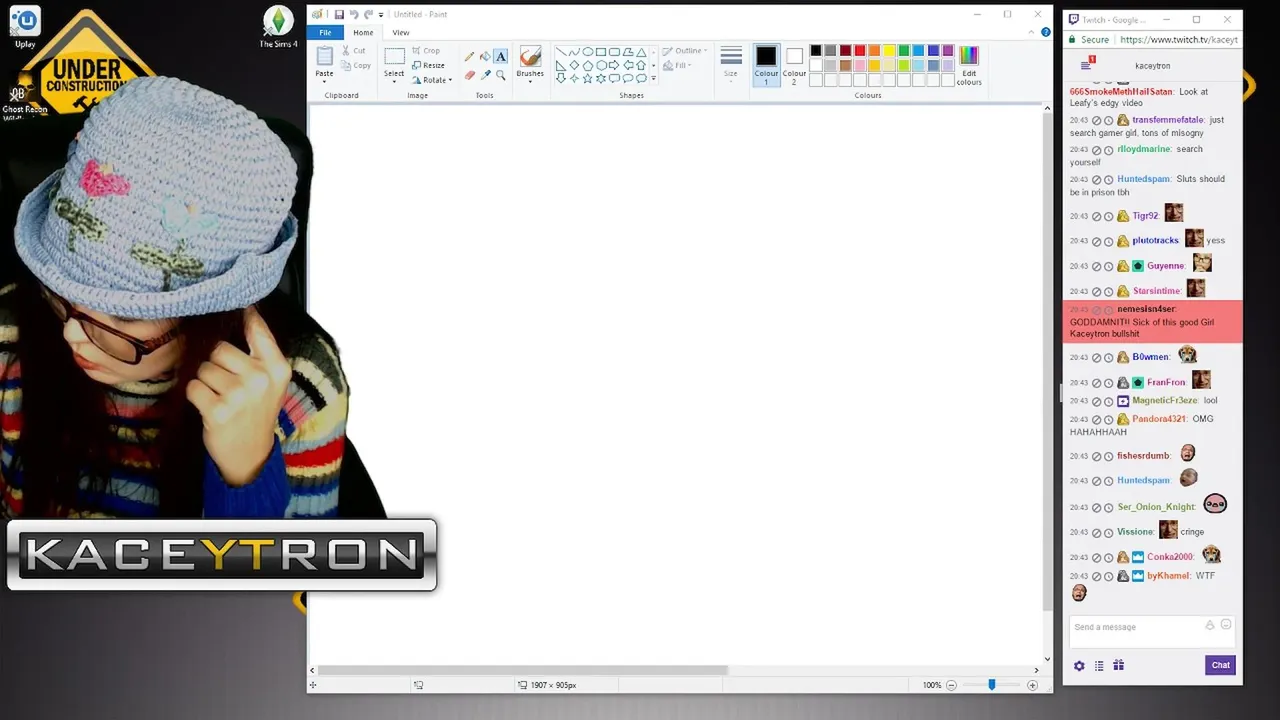Select the Colour picker eyedropper tool
Image resolution: width=1280 pixels, height=720 pixels.
click(x=485, y=75)
